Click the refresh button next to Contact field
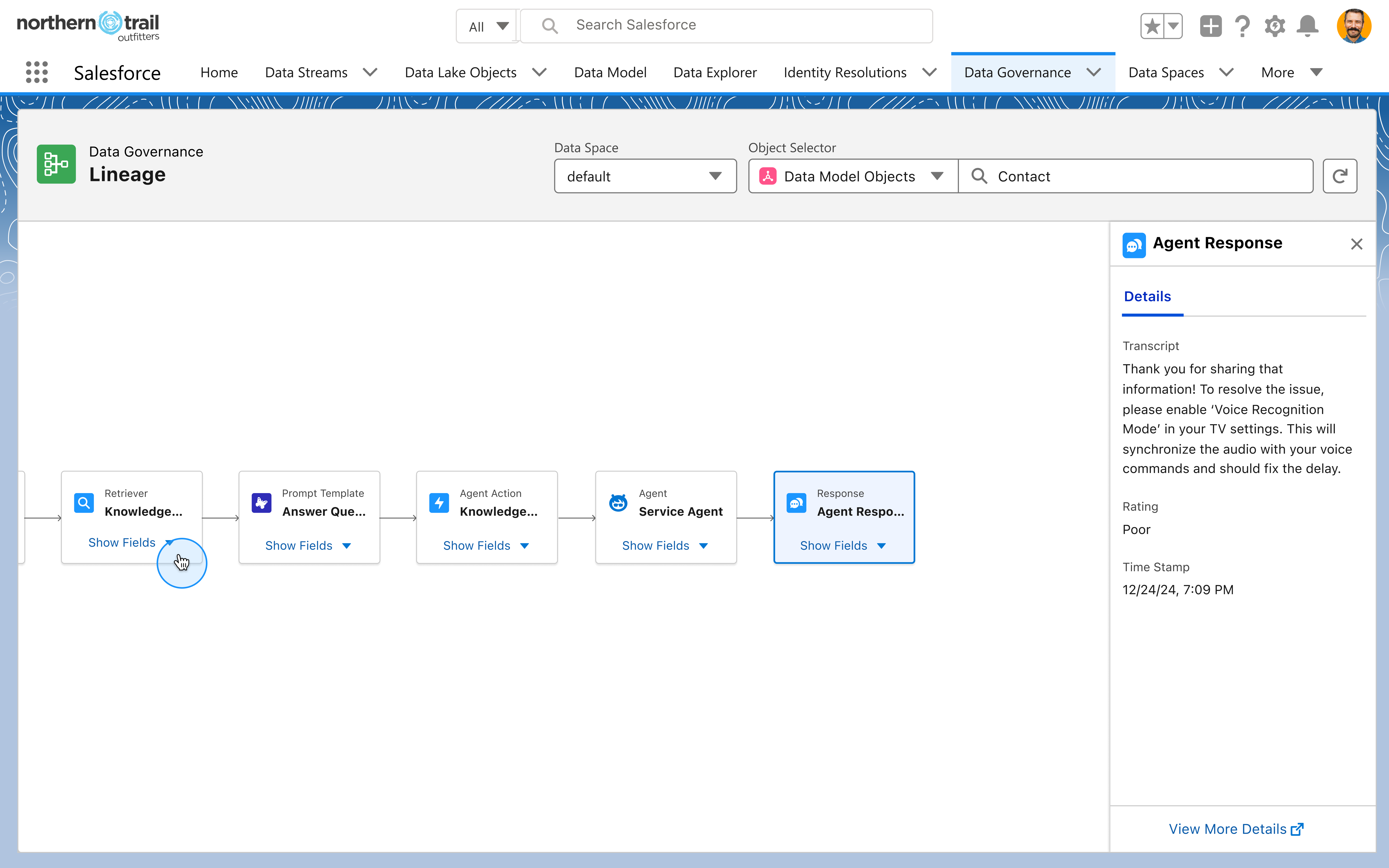Screen dimensions: 1389x868 click(x=1340, y=176)
